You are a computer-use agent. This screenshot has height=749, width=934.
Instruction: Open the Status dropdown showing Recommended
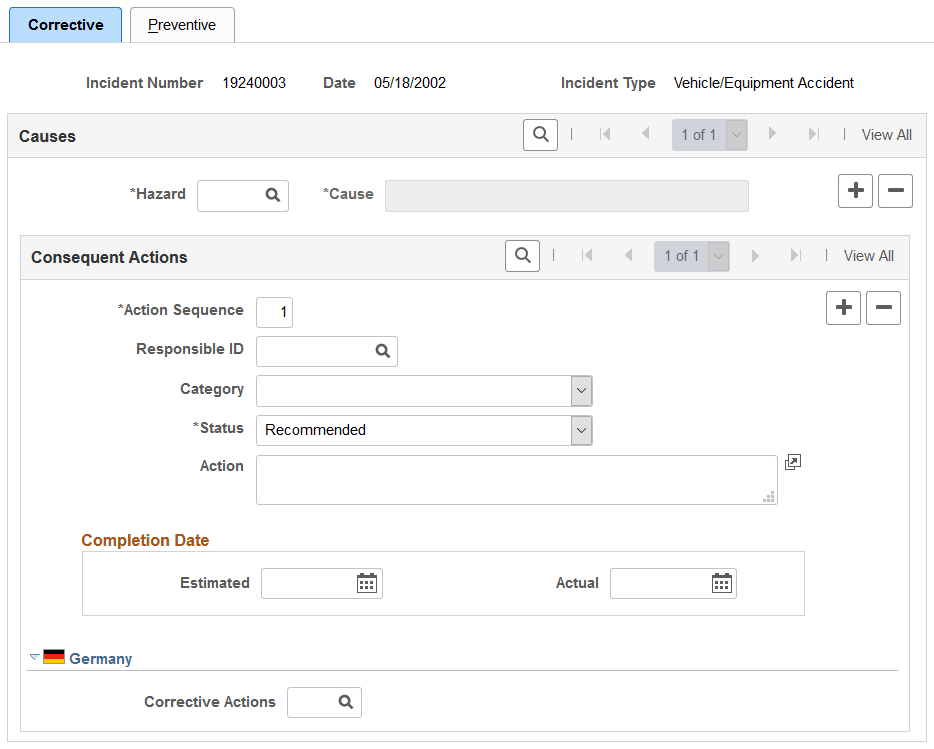[424, 430]
